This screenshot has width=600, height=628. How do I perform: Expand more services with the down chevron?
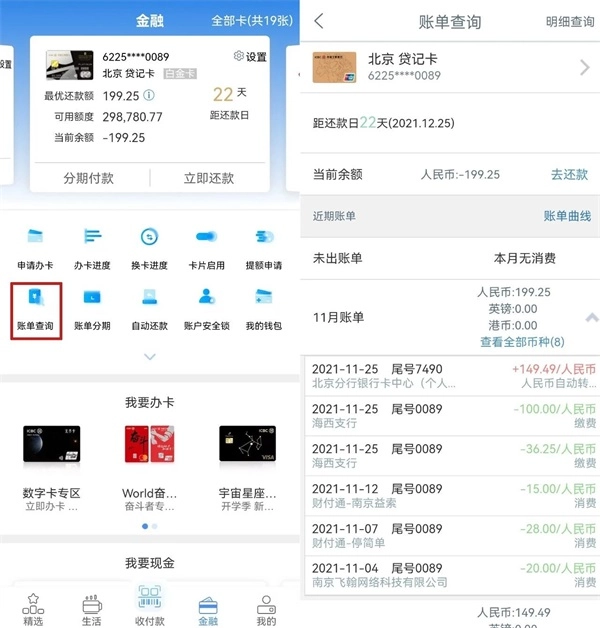coord(150,356)
